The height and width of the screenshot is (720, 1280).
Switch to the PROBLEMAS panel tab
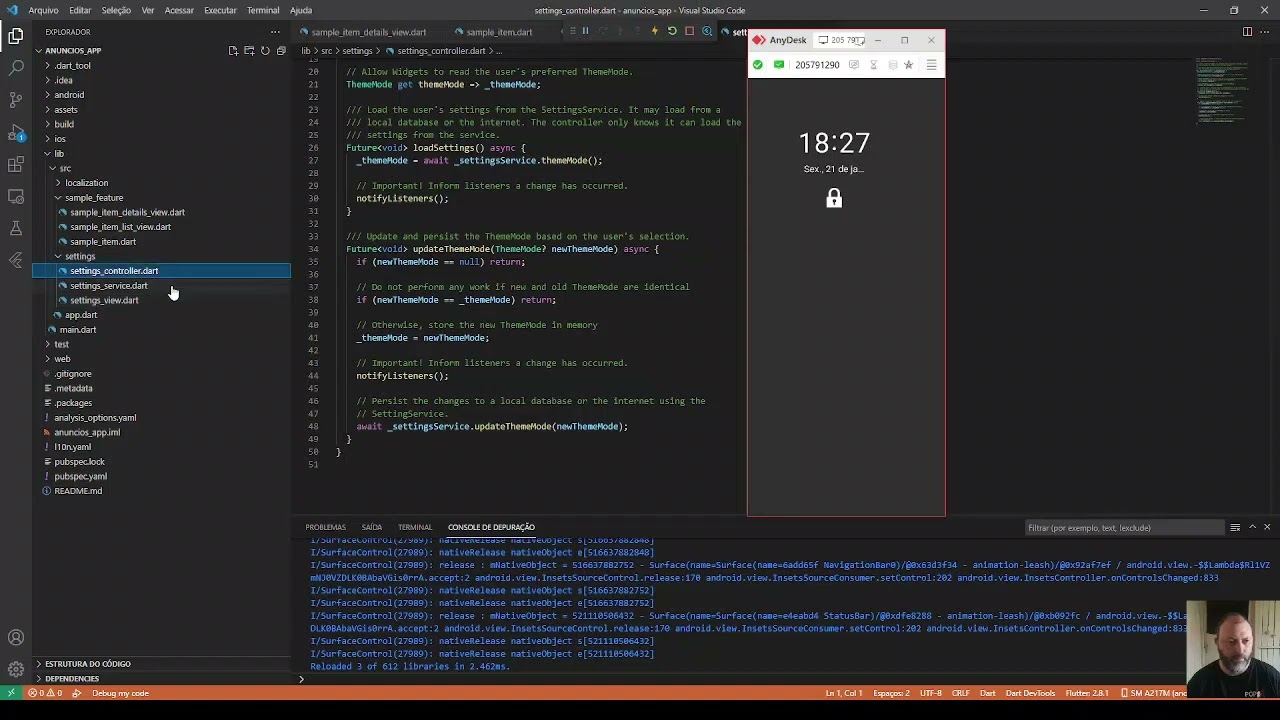[326, 527]
